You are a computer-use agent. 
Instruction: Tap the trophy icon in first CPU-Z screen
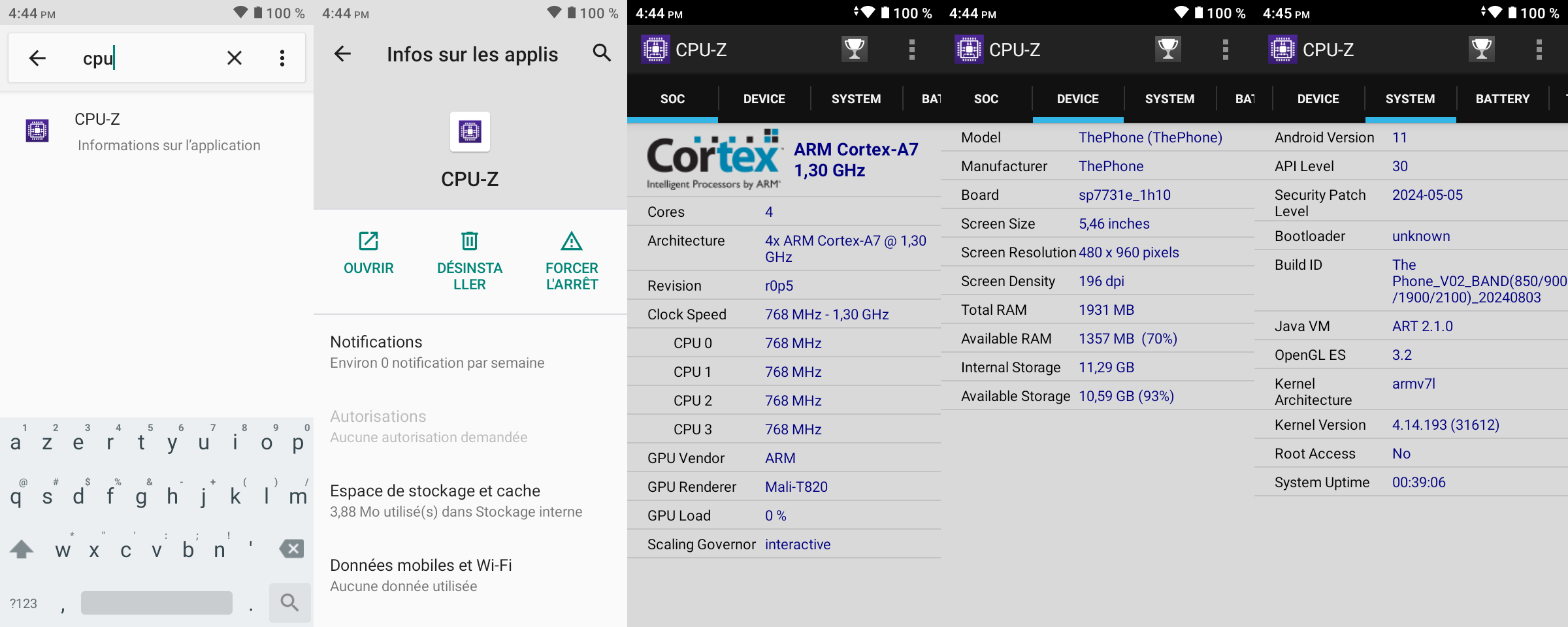(854, 49)
